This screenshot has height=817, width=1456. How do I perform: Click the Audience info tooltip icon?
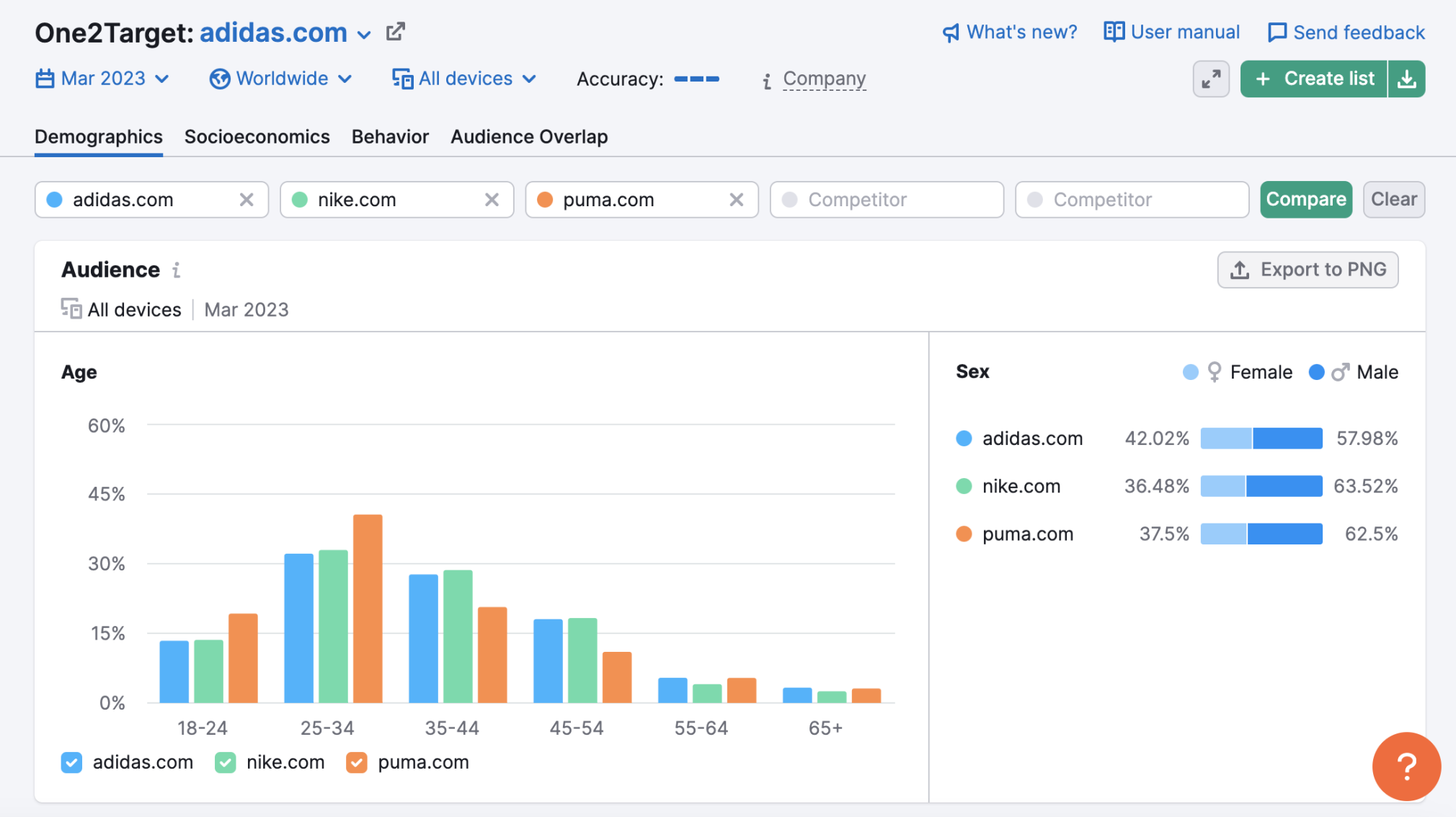(x=177, y=270)
